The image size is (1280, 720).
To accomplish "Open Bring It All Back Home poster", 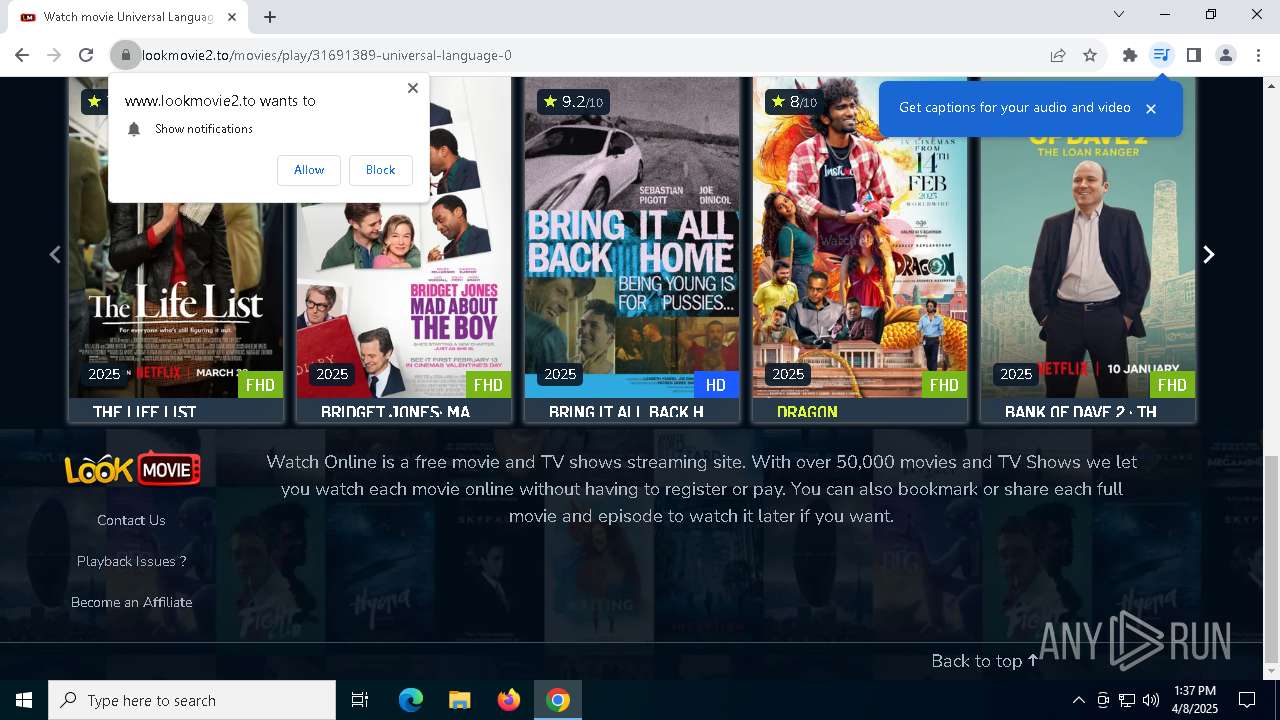I will point(632,238).
